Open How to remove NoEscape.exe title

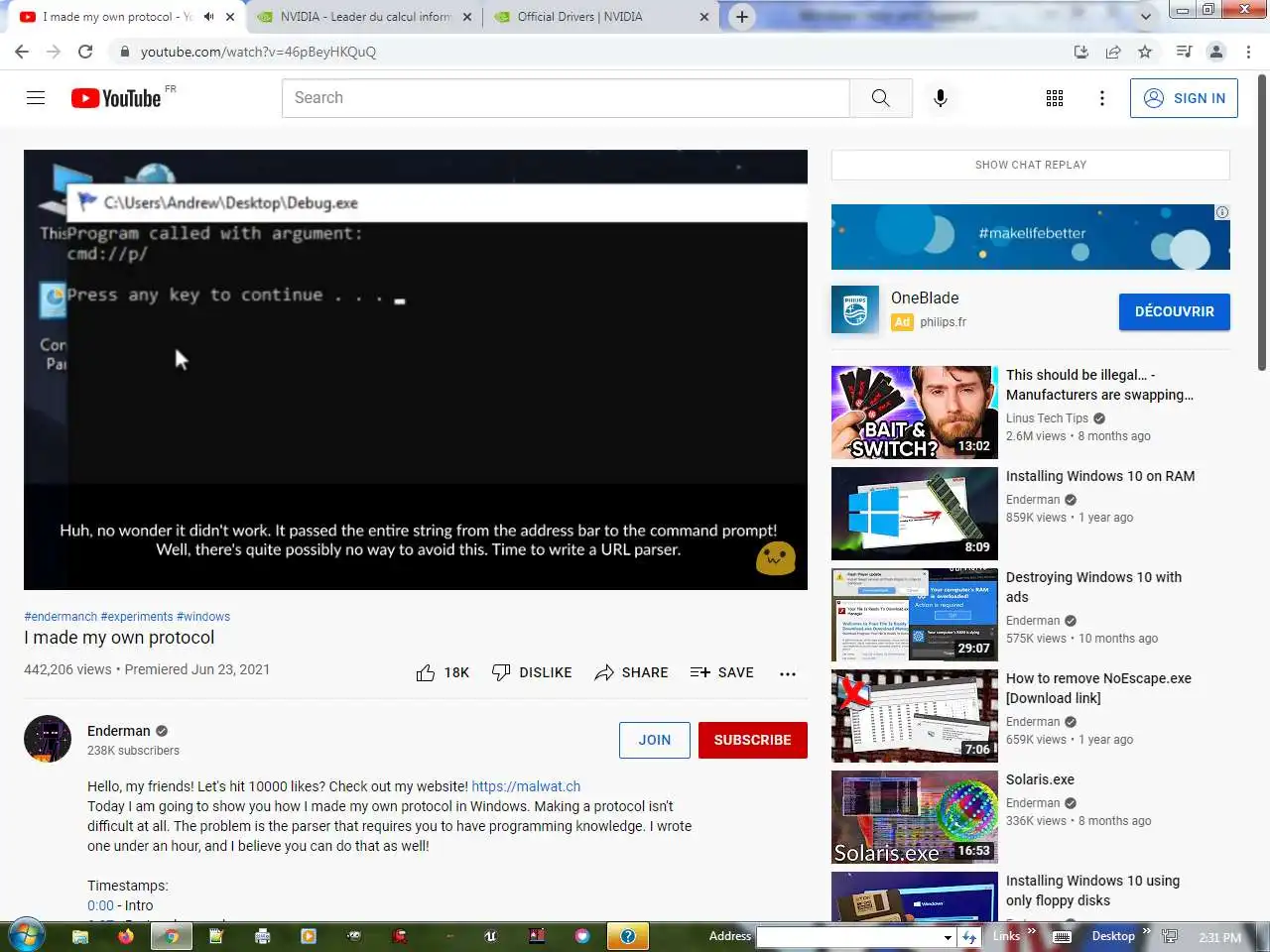tap(1098, 688)
